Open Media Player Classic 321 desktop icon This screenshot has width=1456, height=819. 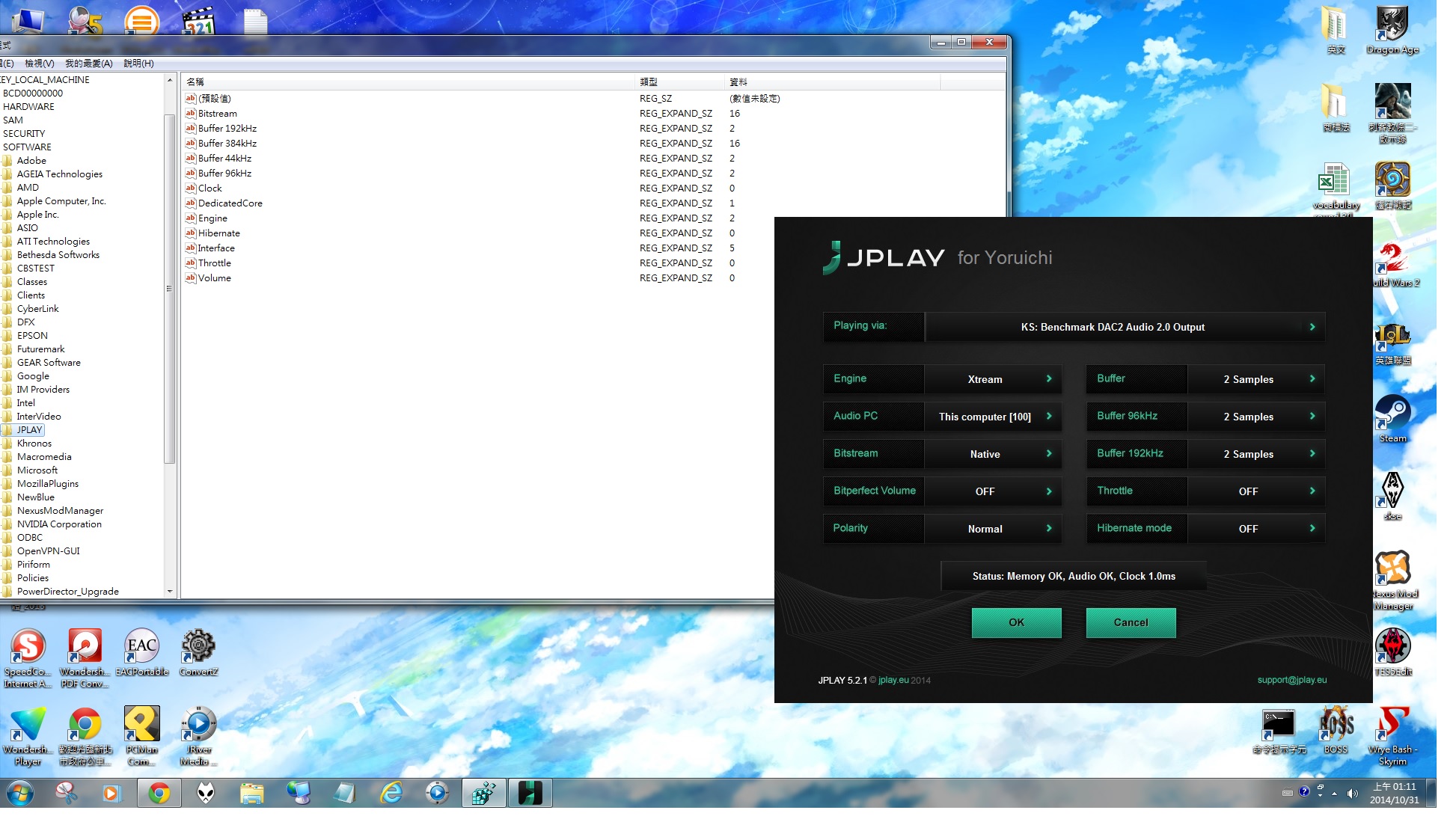pos(199,21)
